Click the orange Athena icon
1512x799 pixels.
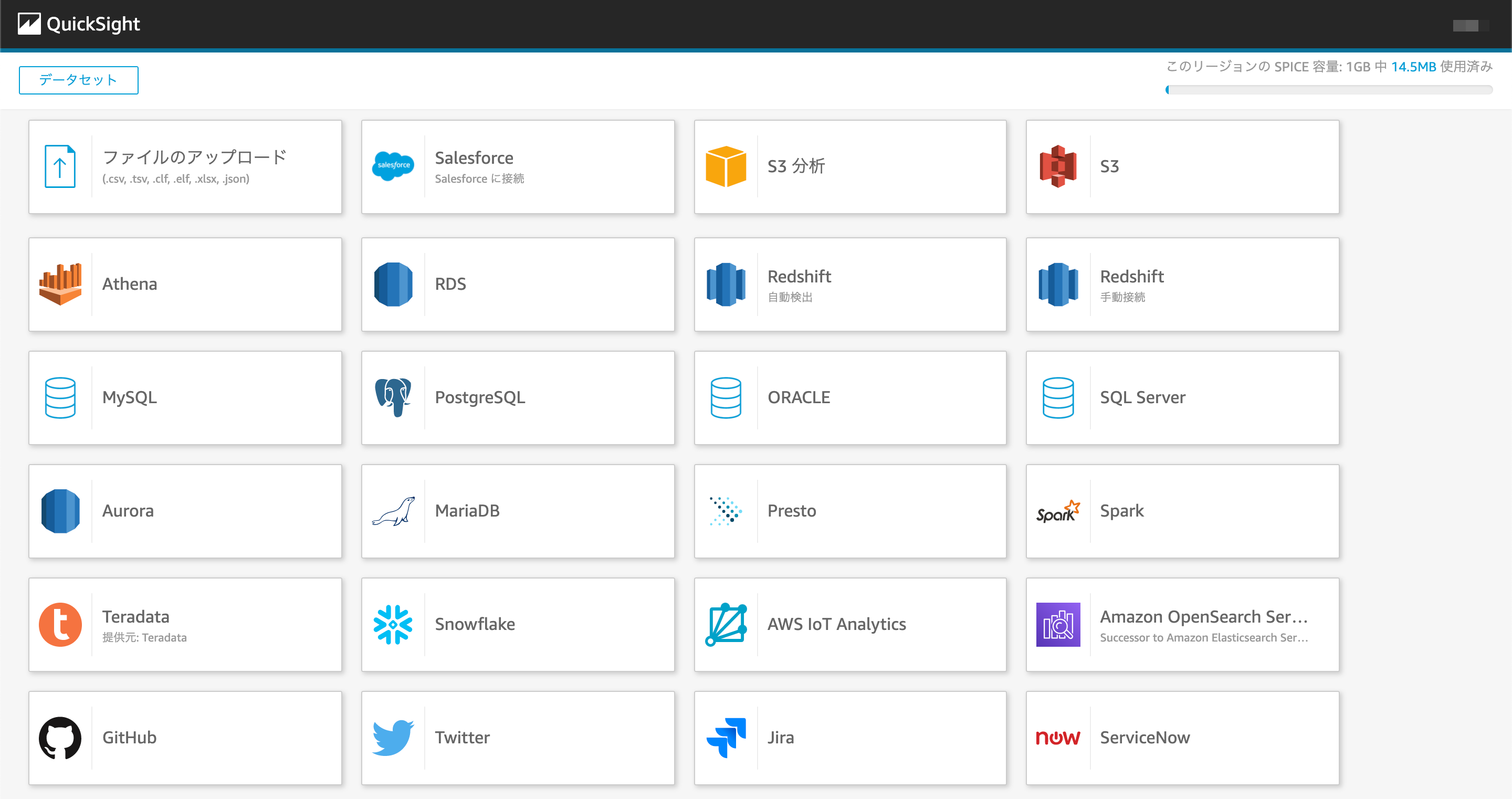(60, 284)
